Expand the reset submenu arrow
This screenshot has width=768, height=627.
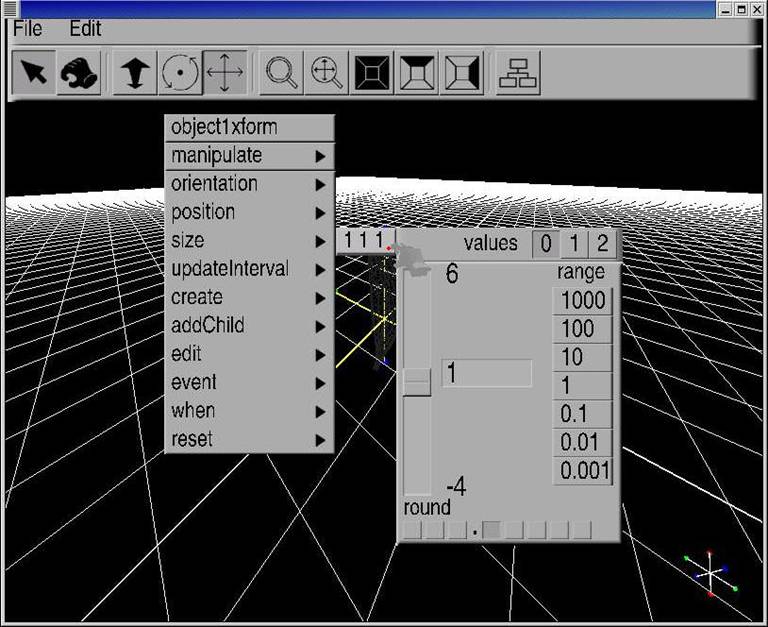320,440
